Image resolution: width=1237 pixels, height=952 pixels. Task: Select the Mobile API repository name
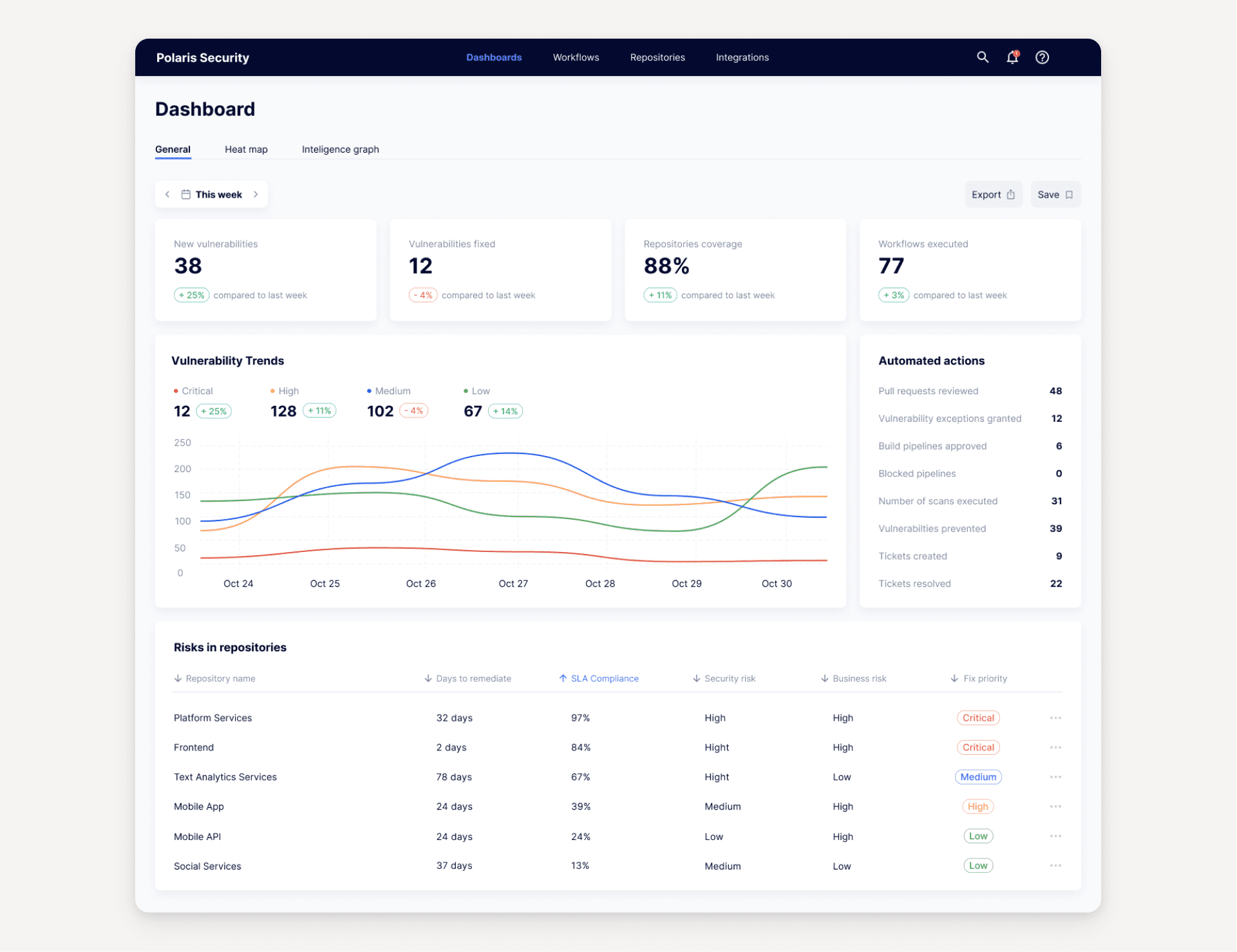point(197,837)
